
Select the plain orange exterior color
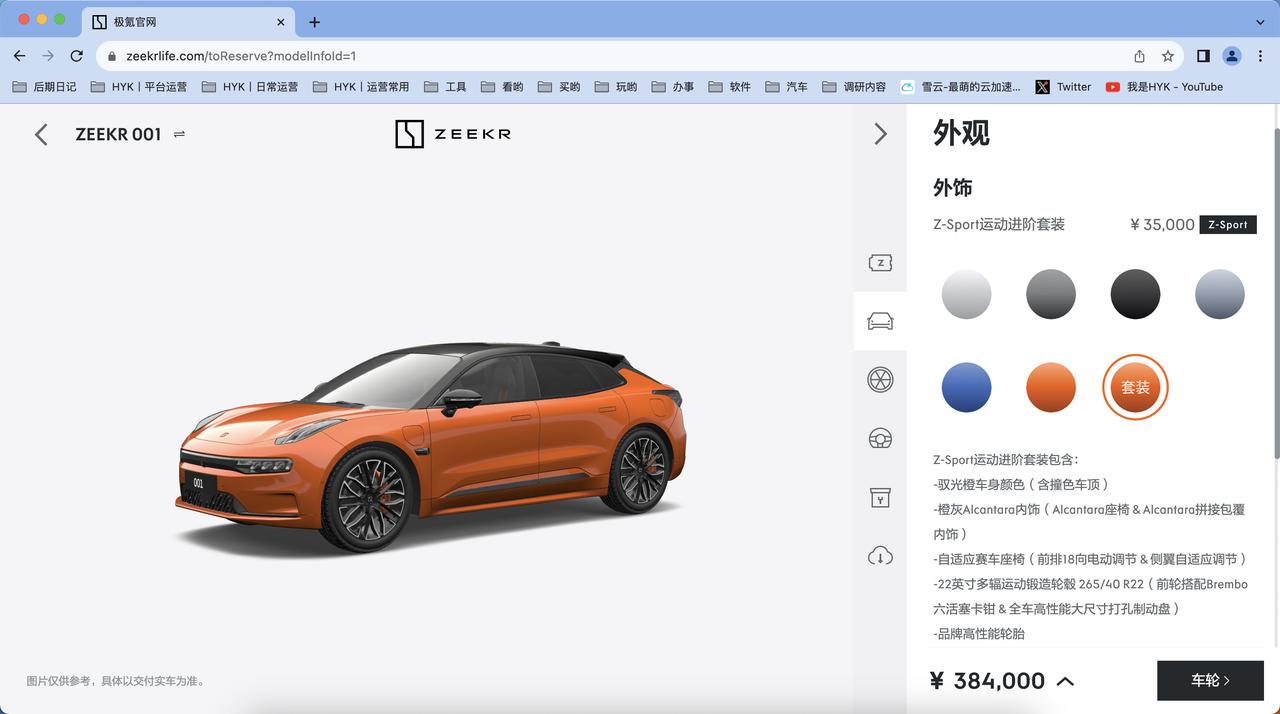(x=1051, y=387)
